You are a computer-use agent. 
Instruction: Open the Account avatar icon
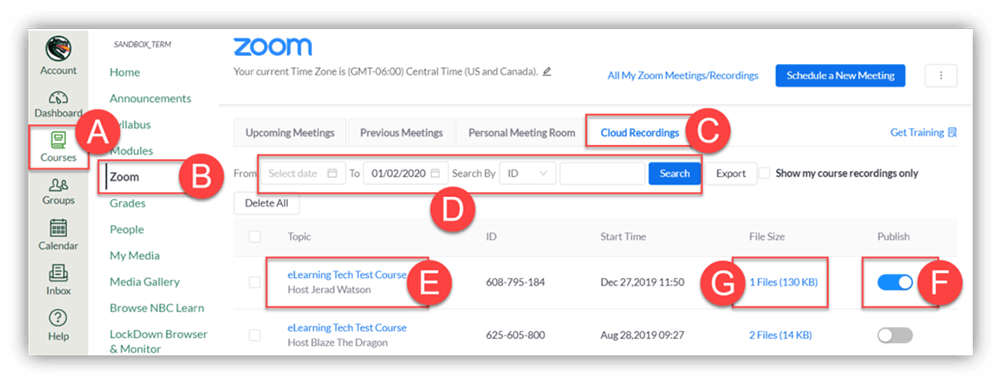point(58,49)
